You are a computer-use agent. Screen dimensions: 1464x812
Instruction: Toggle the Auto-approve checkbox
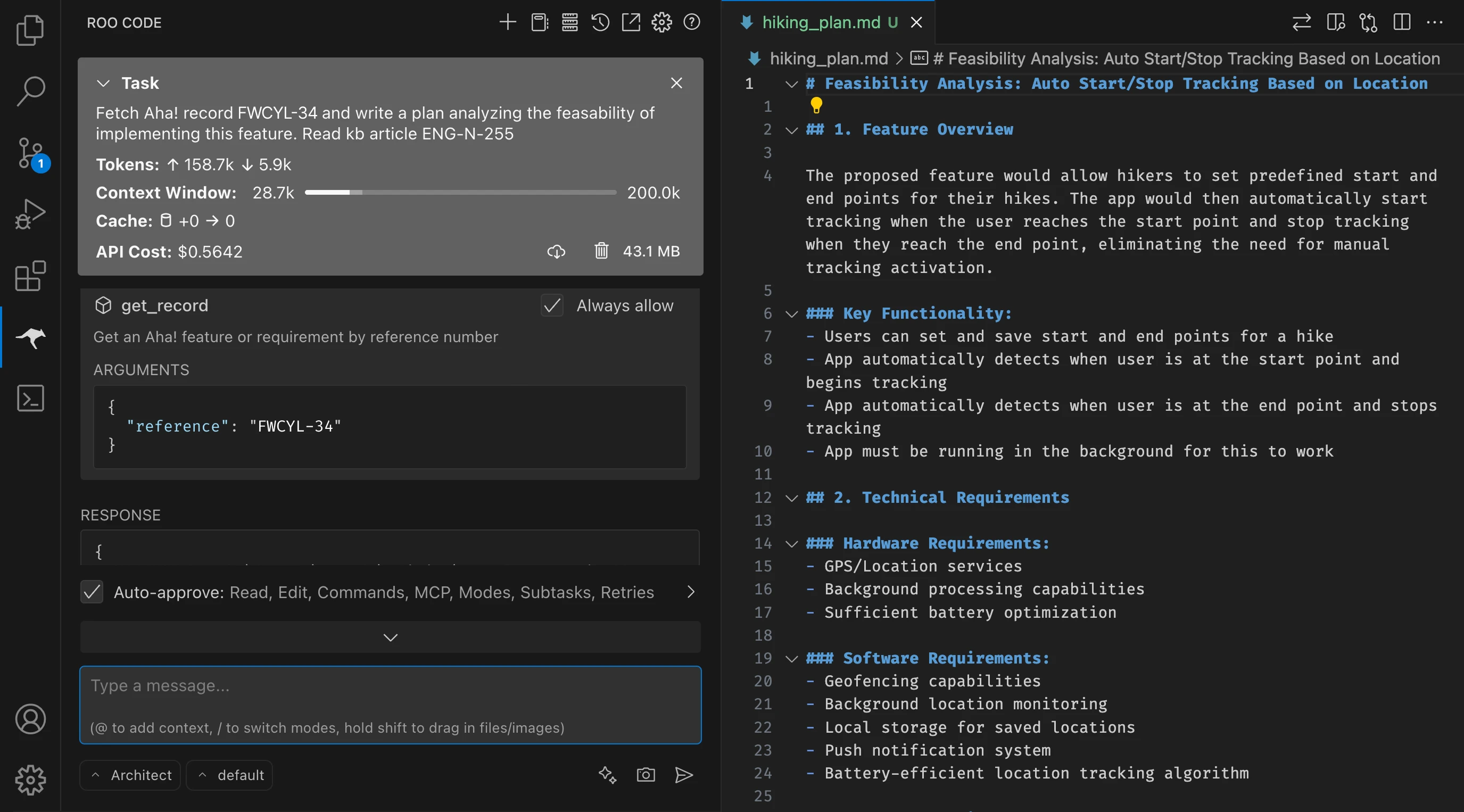(x=92, y=592)
